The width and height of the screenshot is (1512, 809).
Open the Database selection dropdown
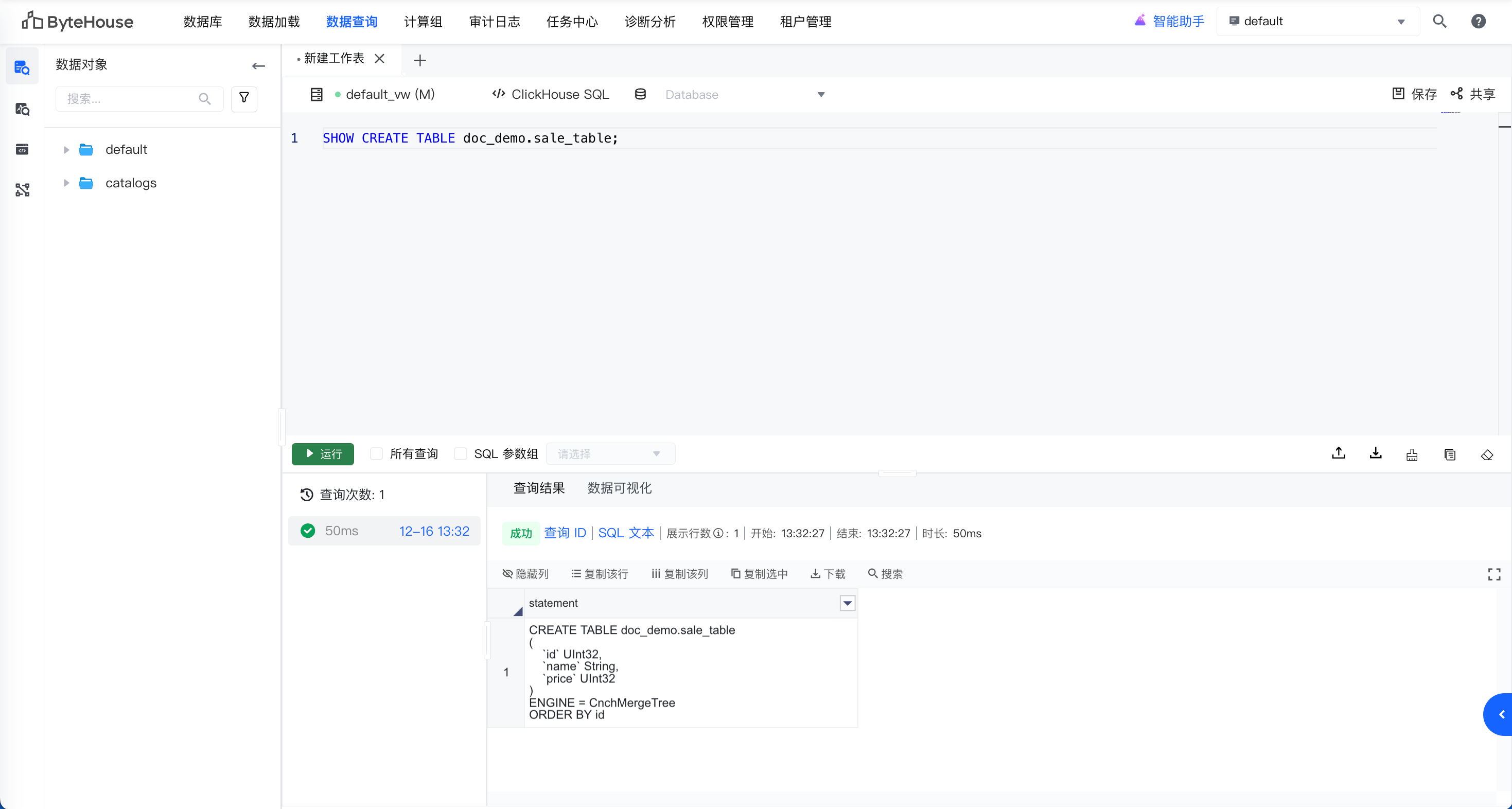[x=744, y=95]
